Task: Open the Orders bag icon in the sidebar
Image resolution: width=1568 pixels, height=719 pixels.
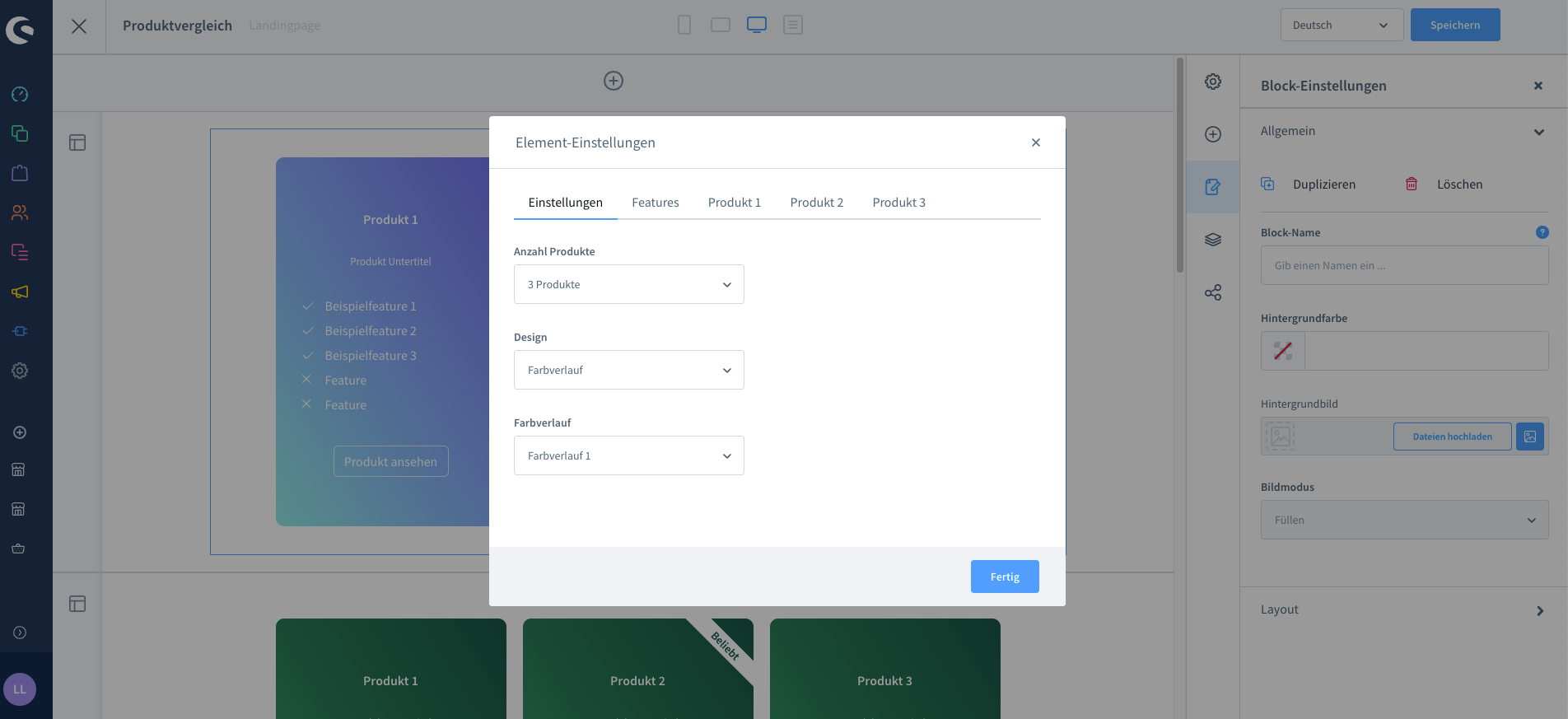Action: [20, 173]
